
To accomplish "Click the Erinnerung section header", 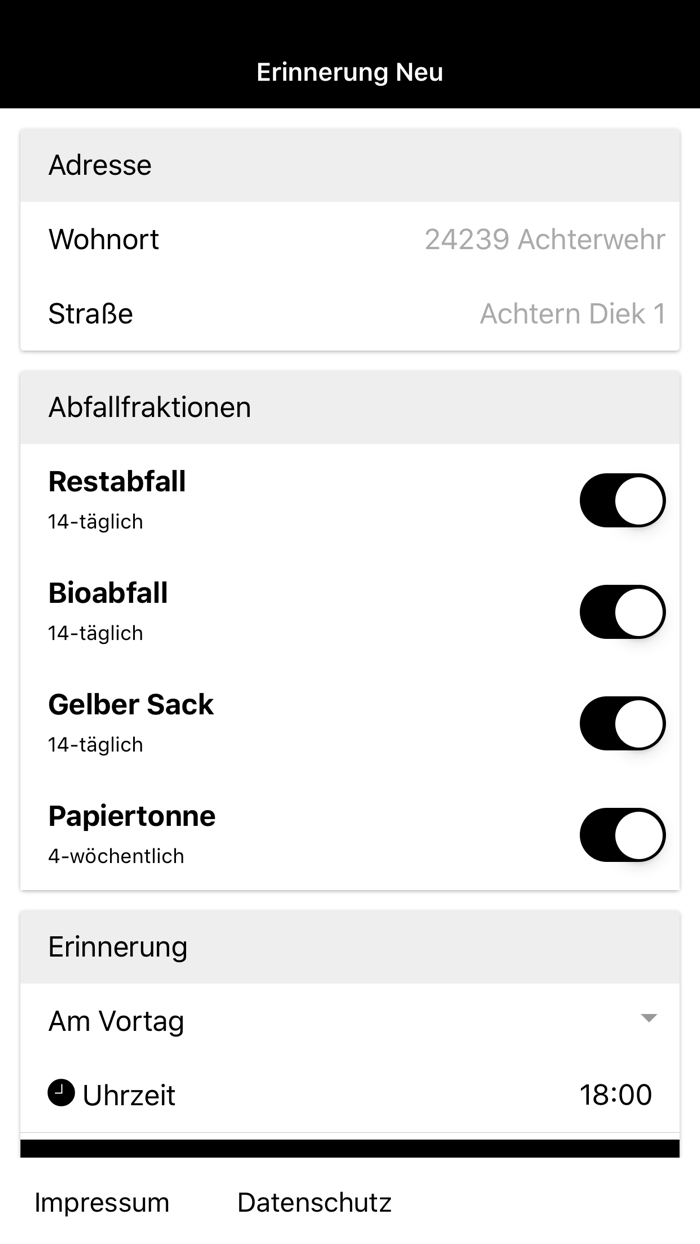I will pos(118,946).
